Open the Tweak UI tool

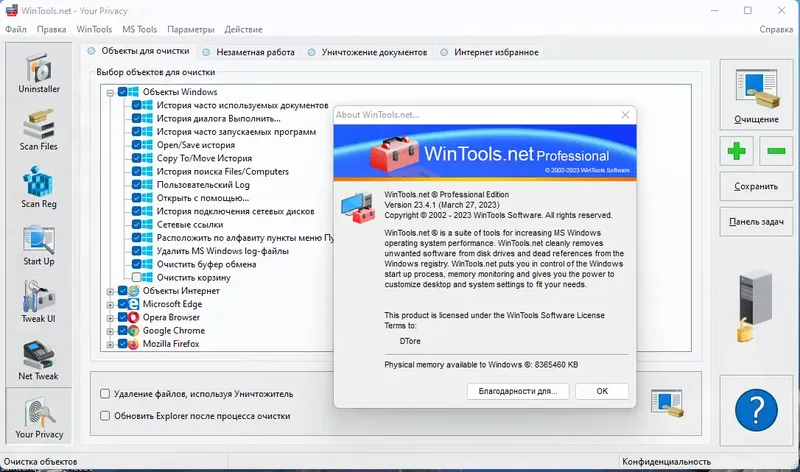point(39,302)
